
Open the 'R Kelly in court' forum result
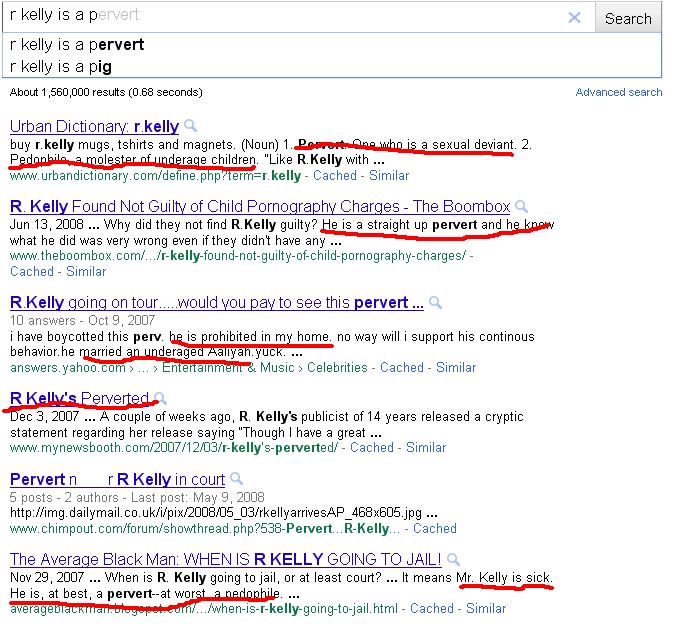pyautogui.click(x=117, y=479)
